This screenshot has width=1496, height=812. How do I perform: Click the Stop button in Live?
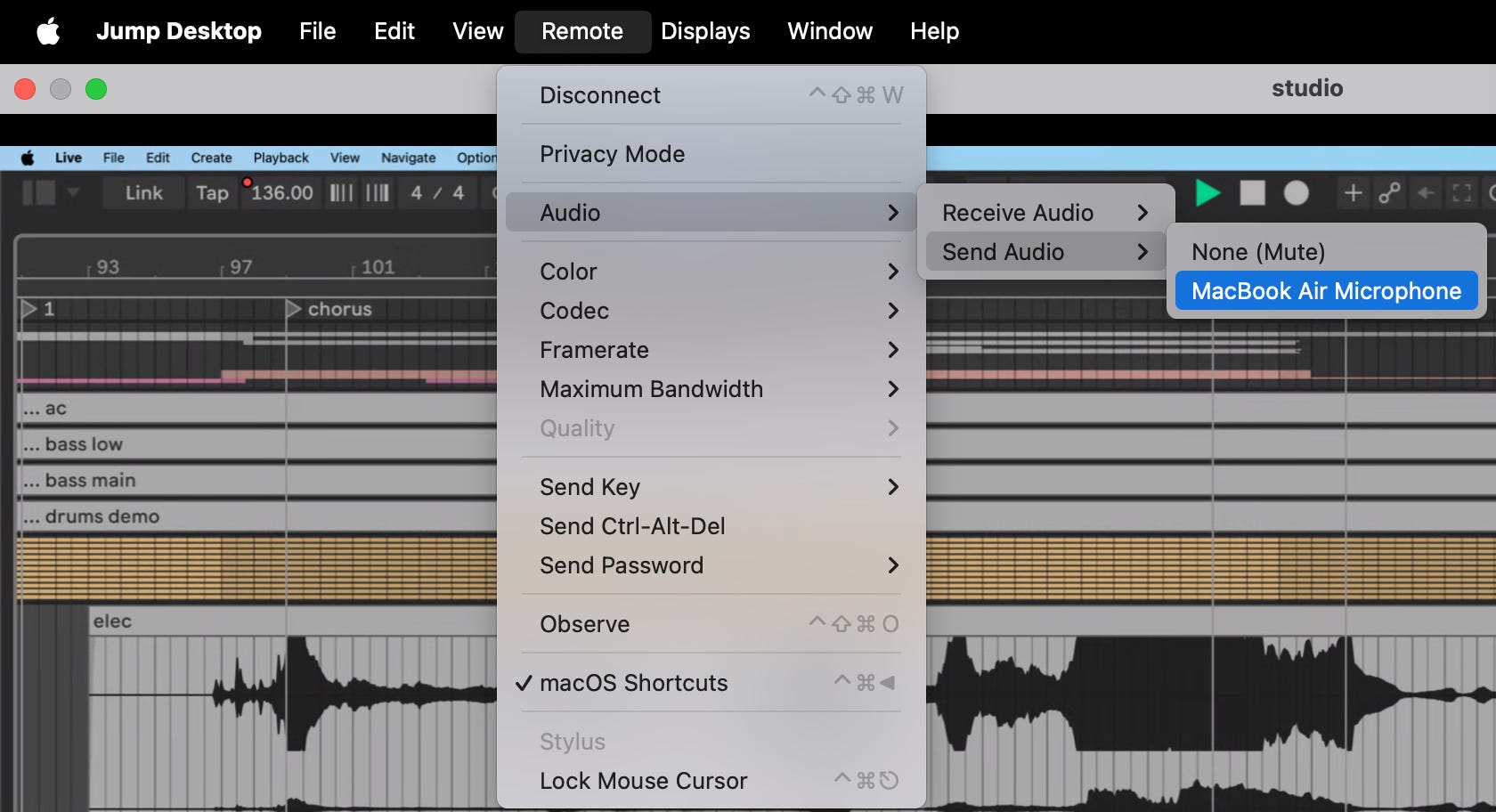[x=1253, y=192]
